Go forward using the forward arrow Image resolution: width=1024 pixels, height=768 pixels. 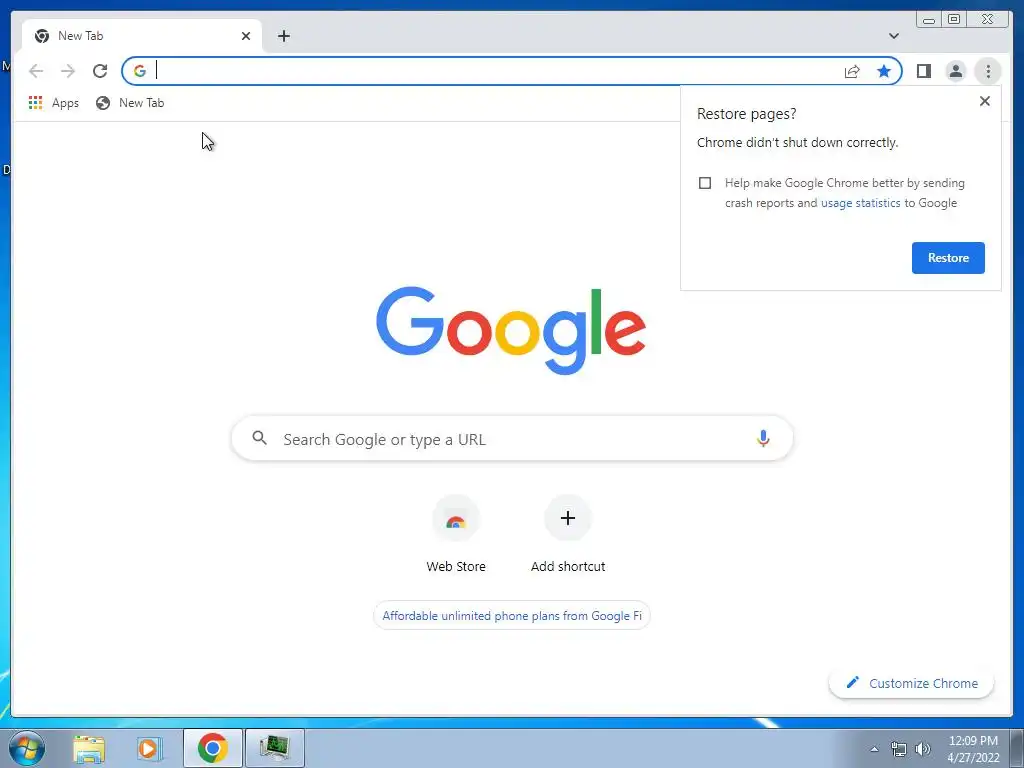[68, 71]
